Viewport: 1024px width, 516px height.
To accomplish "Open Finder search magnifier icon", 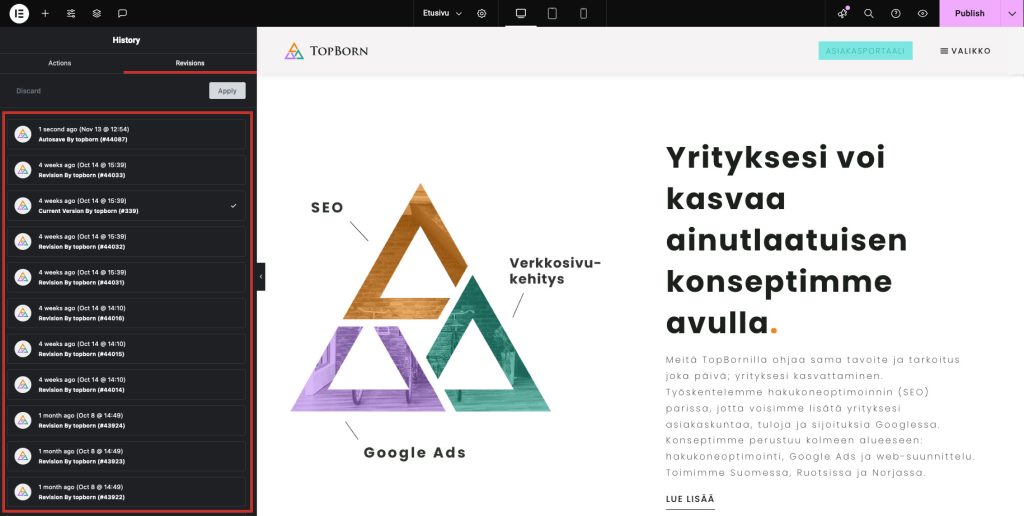I will pyautogui.click(x=869, y=13).
